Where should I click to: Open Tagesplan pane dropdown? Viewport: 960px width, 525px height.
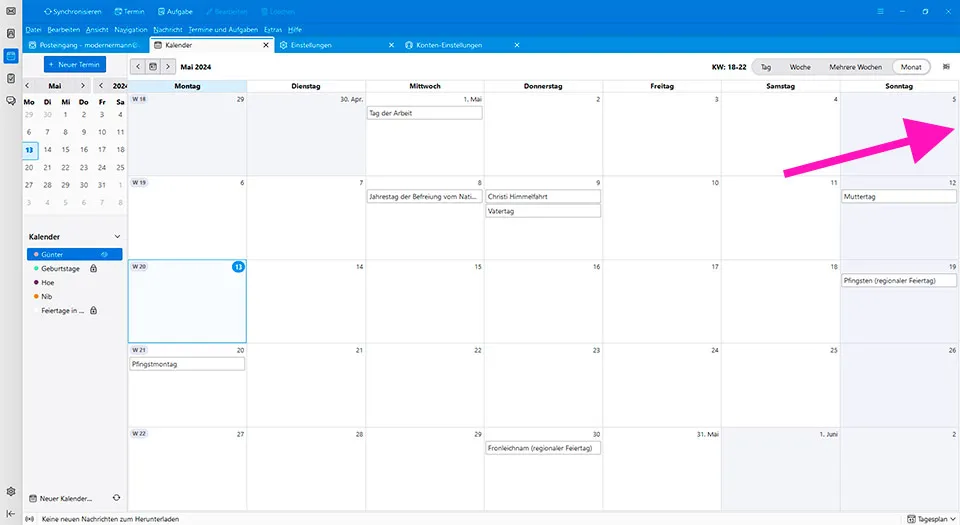[930, 519]
